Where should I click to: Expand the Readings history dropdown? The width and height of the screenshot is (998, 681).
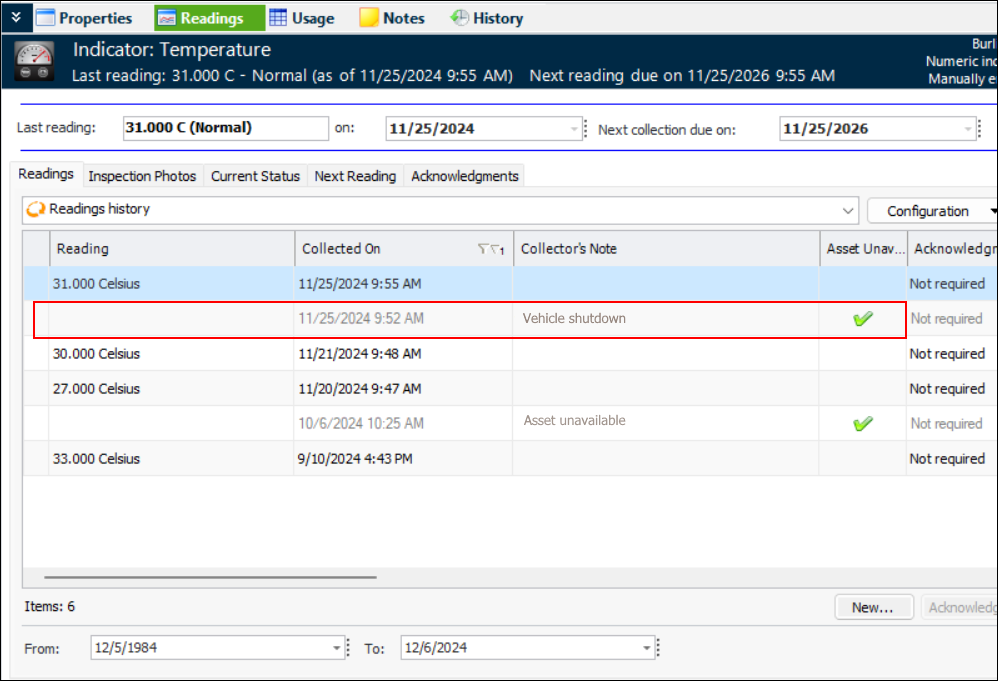click(849, 211)
